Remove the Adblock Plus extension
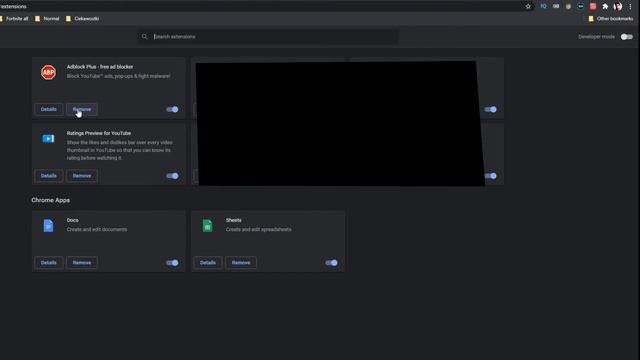 coord(82,109)
